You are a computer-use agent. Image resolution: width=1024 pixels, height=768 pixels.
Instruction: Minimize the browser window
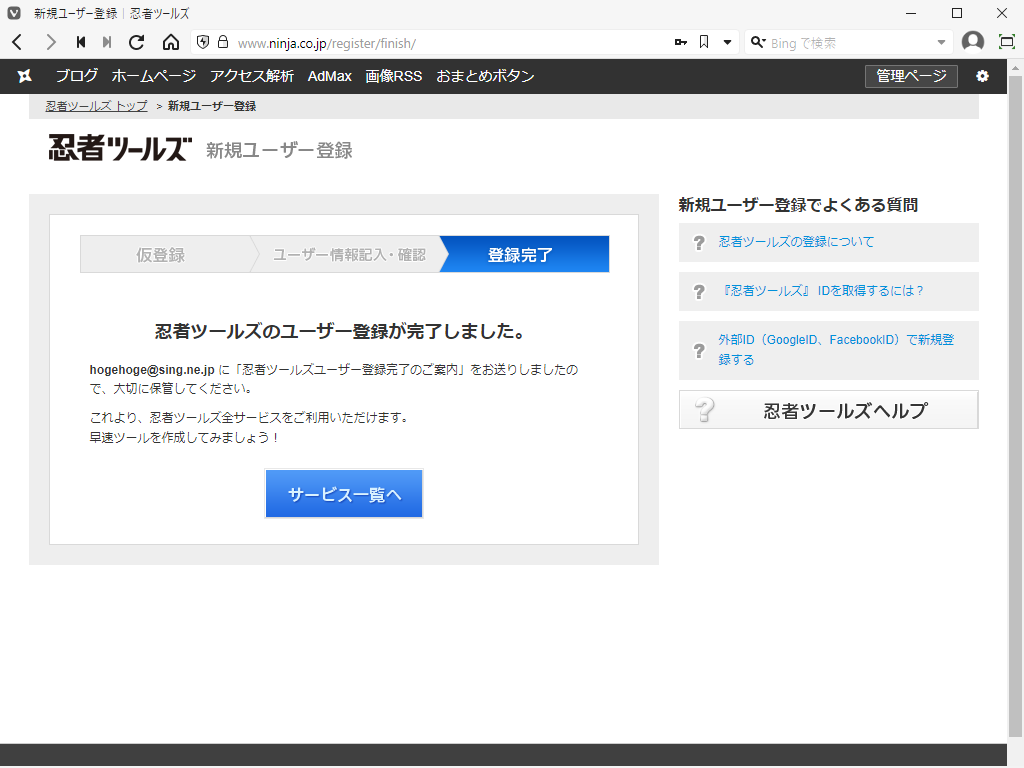pyautogui.click(x=911, y=13)
